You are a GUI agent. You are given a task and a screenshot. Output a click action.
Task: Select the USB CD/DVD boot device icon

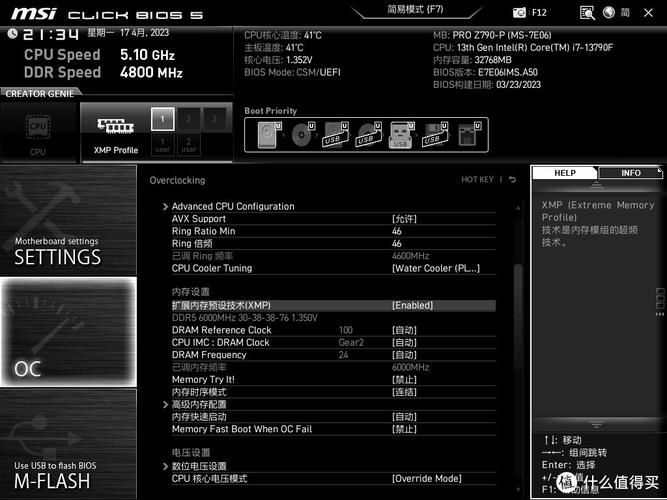coord(369,135)
